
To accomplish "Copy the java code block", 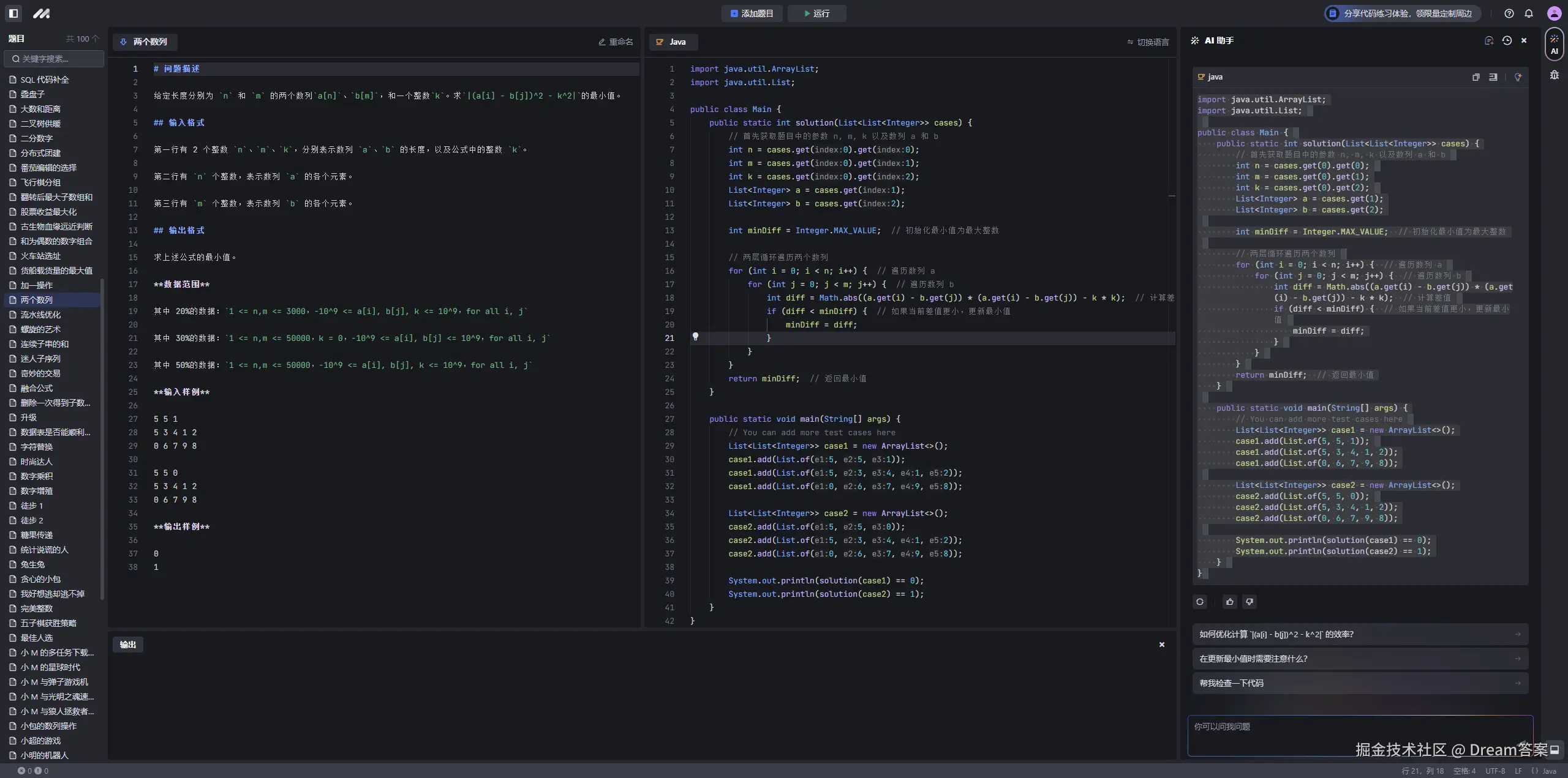I will coord(1476,77).
